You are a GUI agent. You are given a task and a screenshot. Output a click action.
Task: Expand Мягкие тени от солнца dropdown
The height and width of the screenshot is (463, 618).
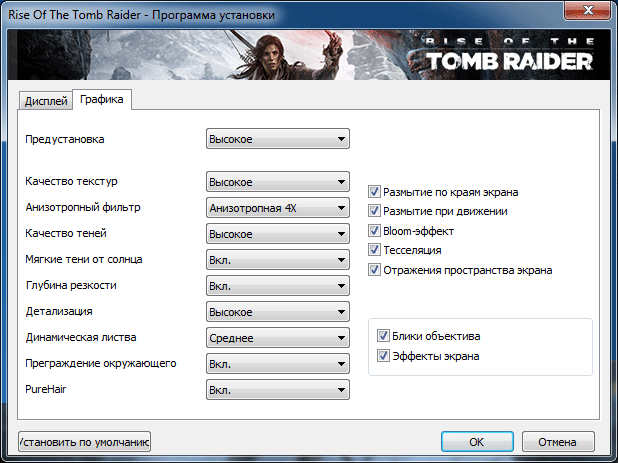point(277,260)
